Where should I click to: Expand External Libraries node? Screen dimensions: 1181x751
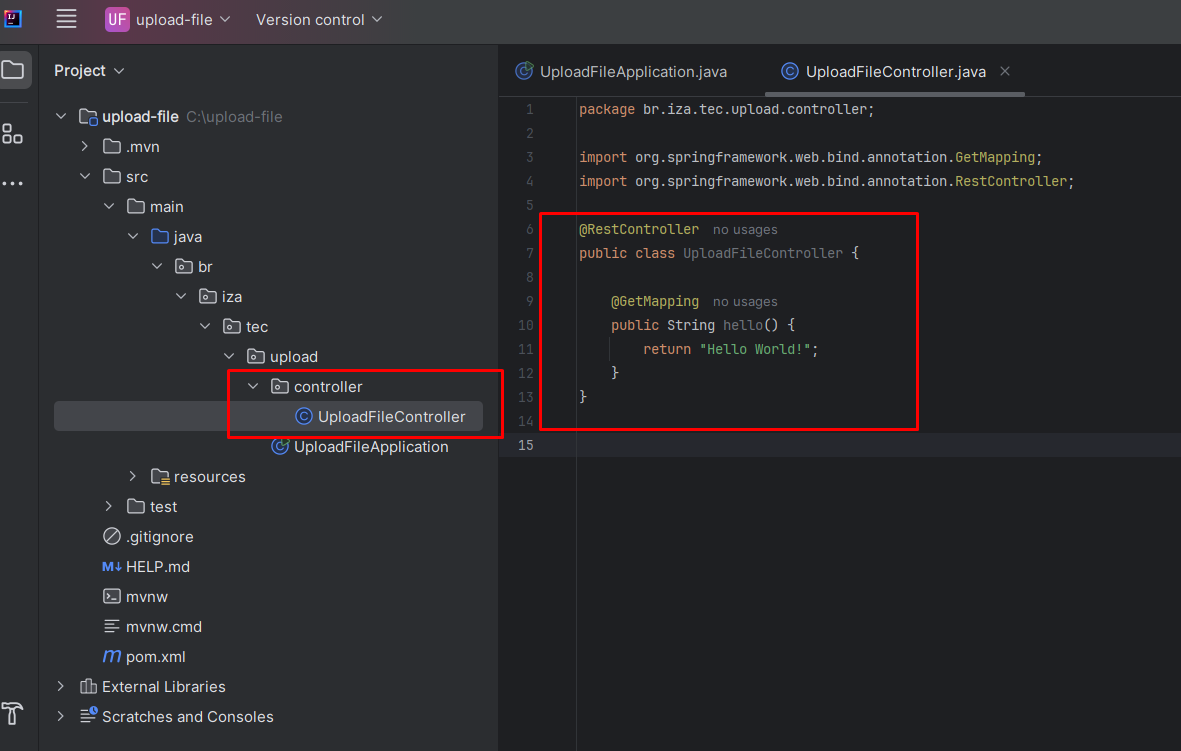[61, 686]
